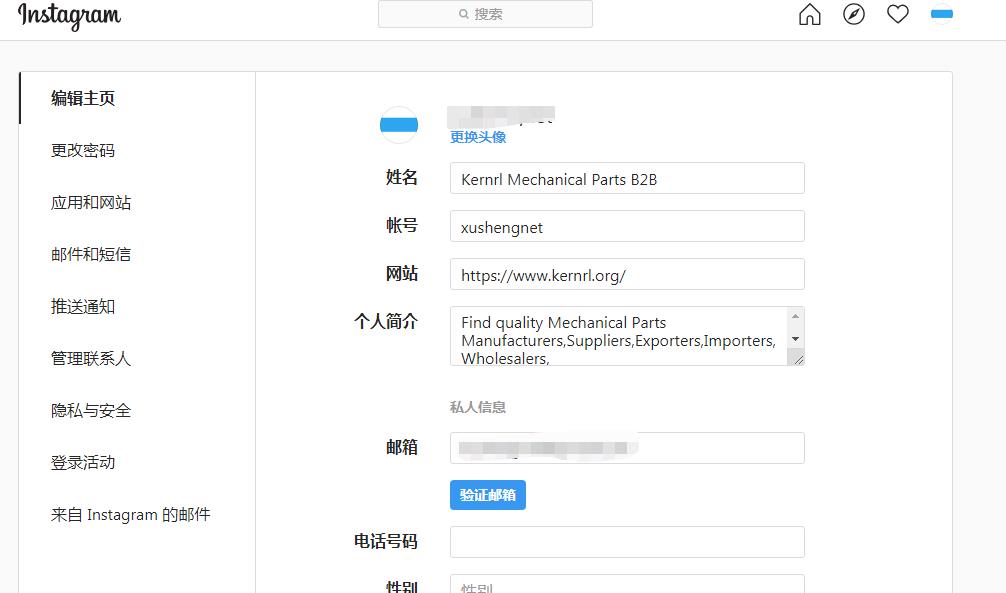Open activity feed via the heart icon
Screen dimensions: 1006x593
[897, 13]
